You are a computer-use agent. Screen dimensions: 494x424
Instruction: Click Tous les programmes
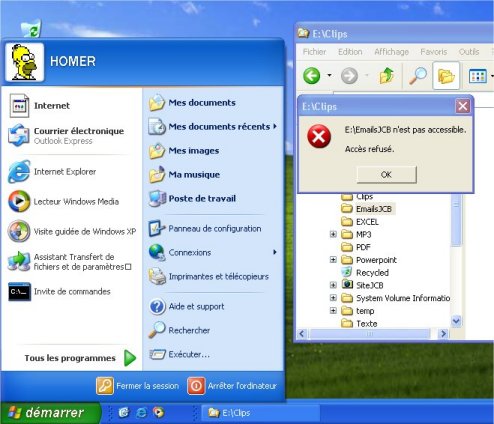pyautogui.click(x=80, y=358)
